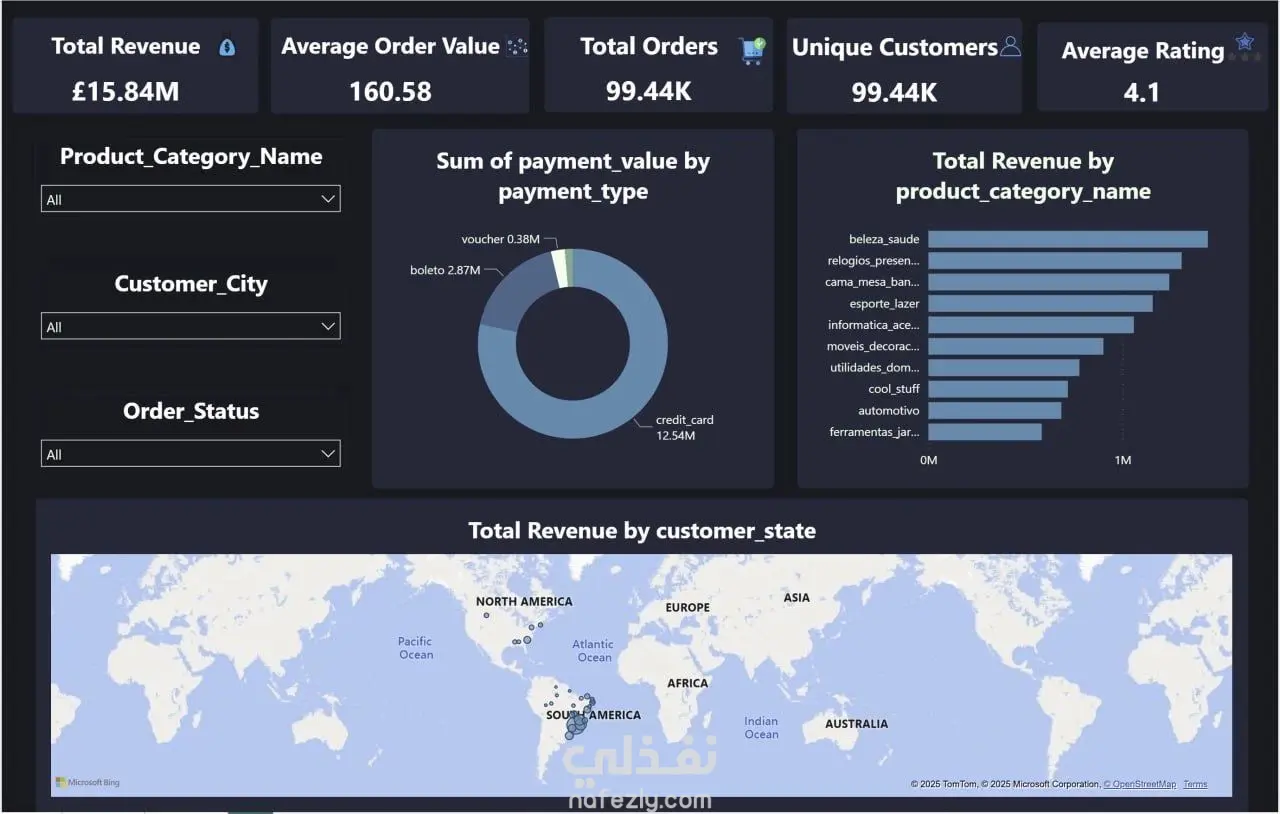Image resolution: width=1280 pixels, height=814 pixels.
Task: Click the ferramentas_jar... revenue bar
Action: 985,432
